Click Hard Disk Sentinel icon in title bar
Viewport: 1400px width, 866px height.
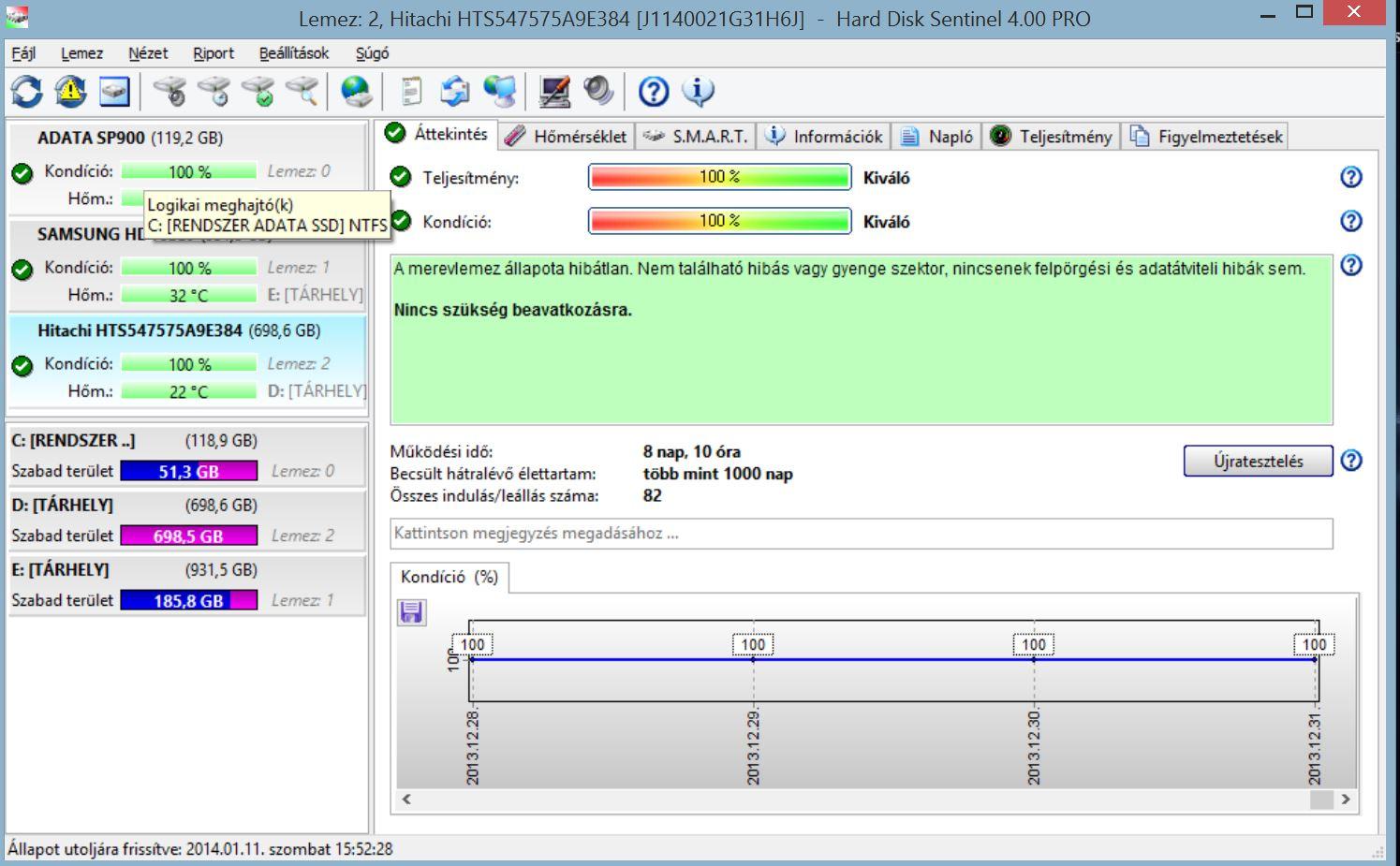tap(17, 17)
